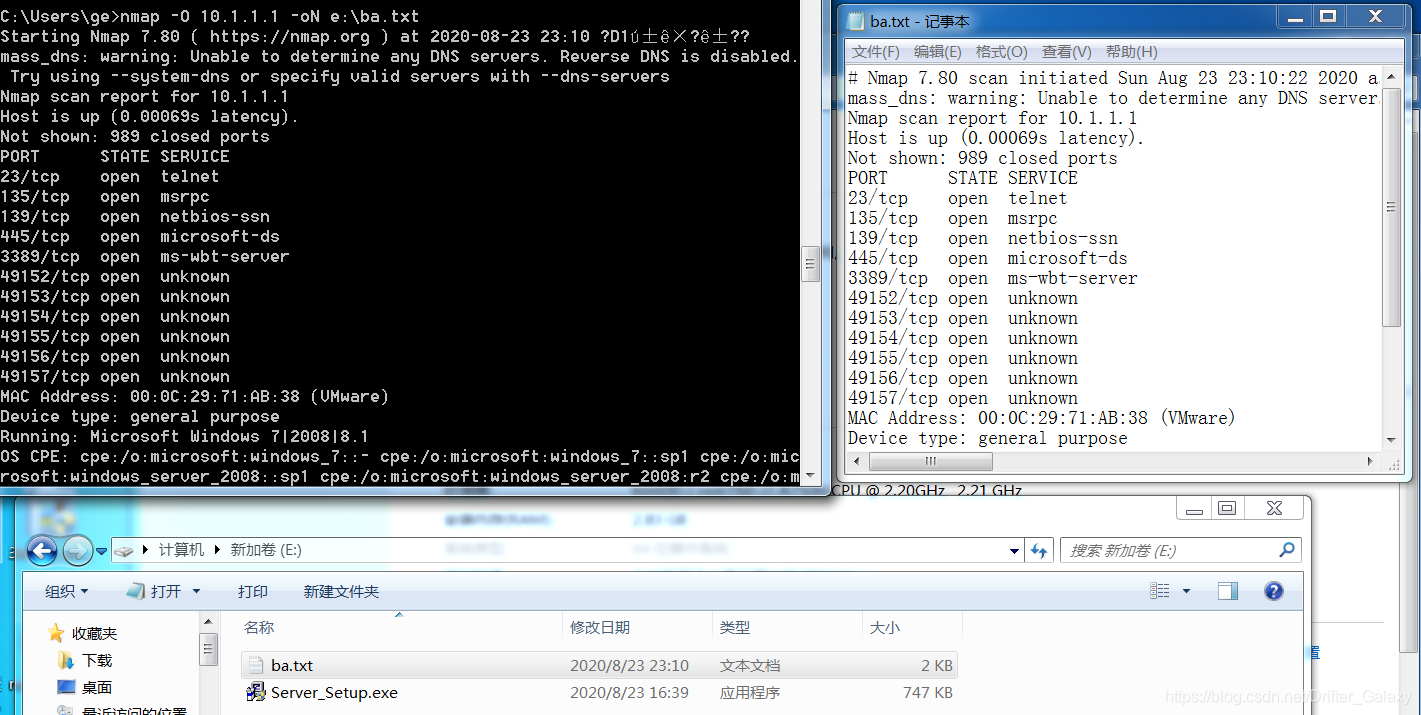Click the blue help icon in Explorer
Screen dimensions: 1421x715
[1273, 591]
